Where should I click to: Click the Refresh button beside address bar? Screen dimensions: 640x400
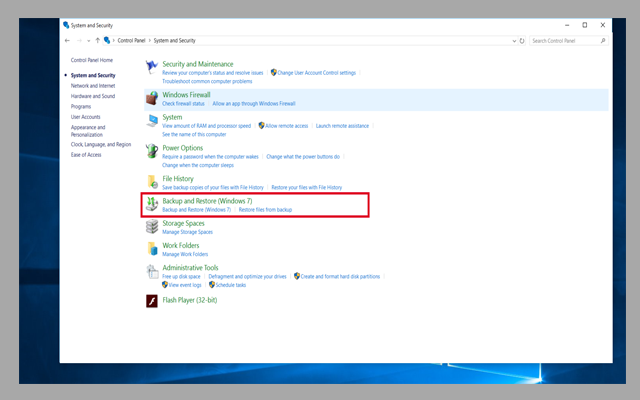[522, 41]
